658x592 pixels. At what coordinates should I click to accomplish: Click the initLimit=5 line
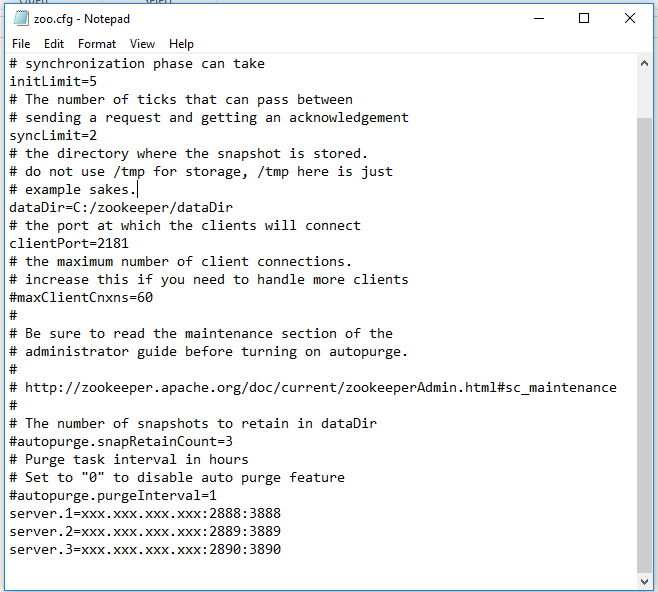click(x=53, y=82)
